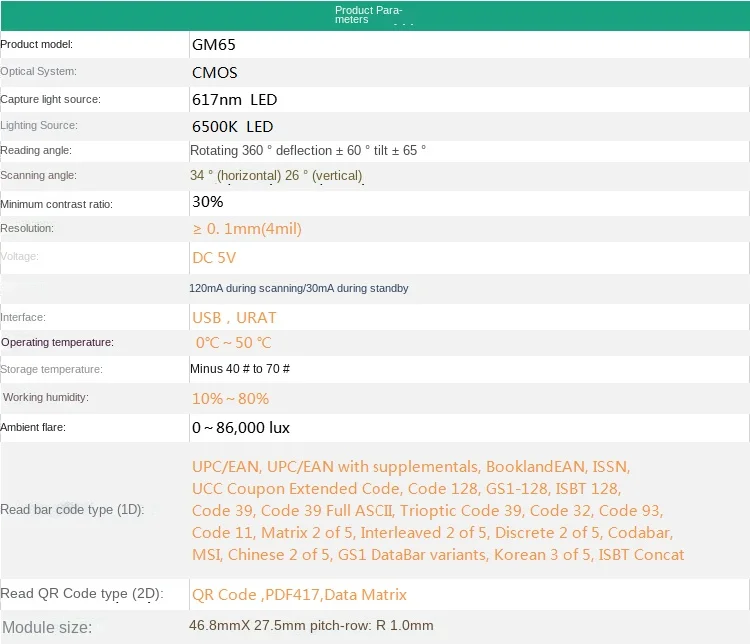This screenshot has height=644, width=750.
Task: Click the '46.8mmX 27.5mm pitch-row: R 1.0mm' value
Action: tap(311, 626)
